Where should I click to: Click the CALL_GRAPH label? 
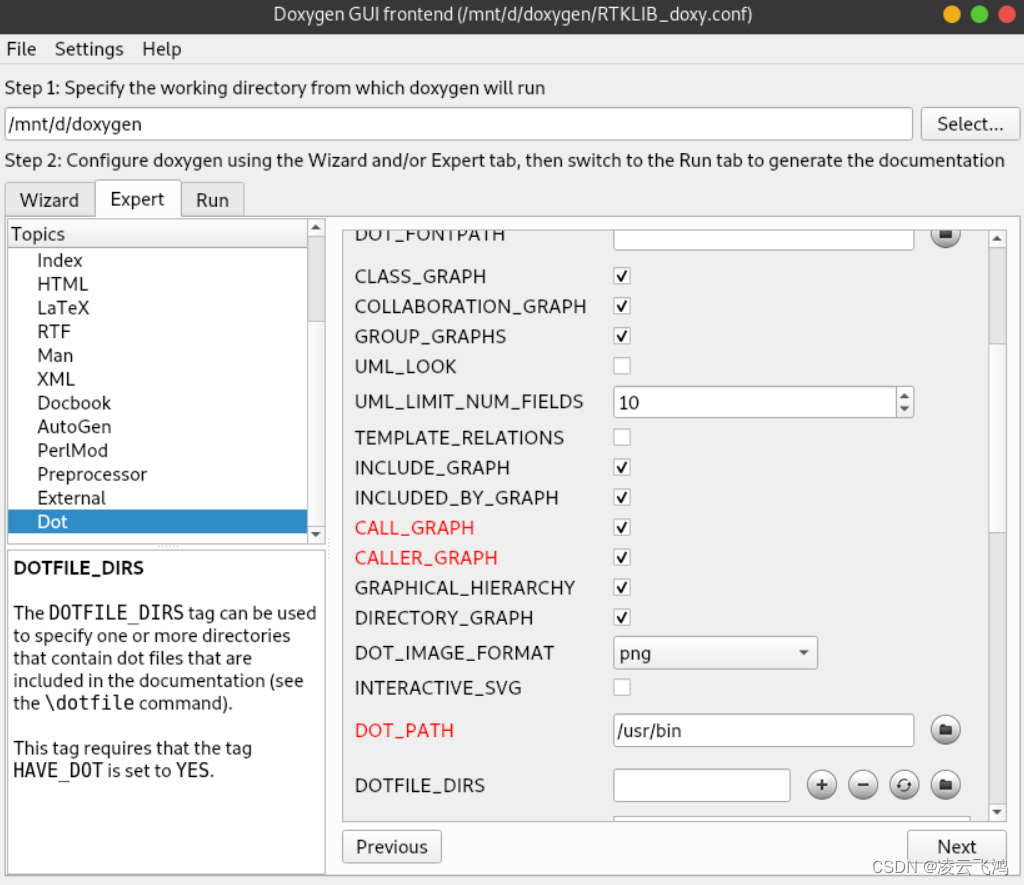414,528
